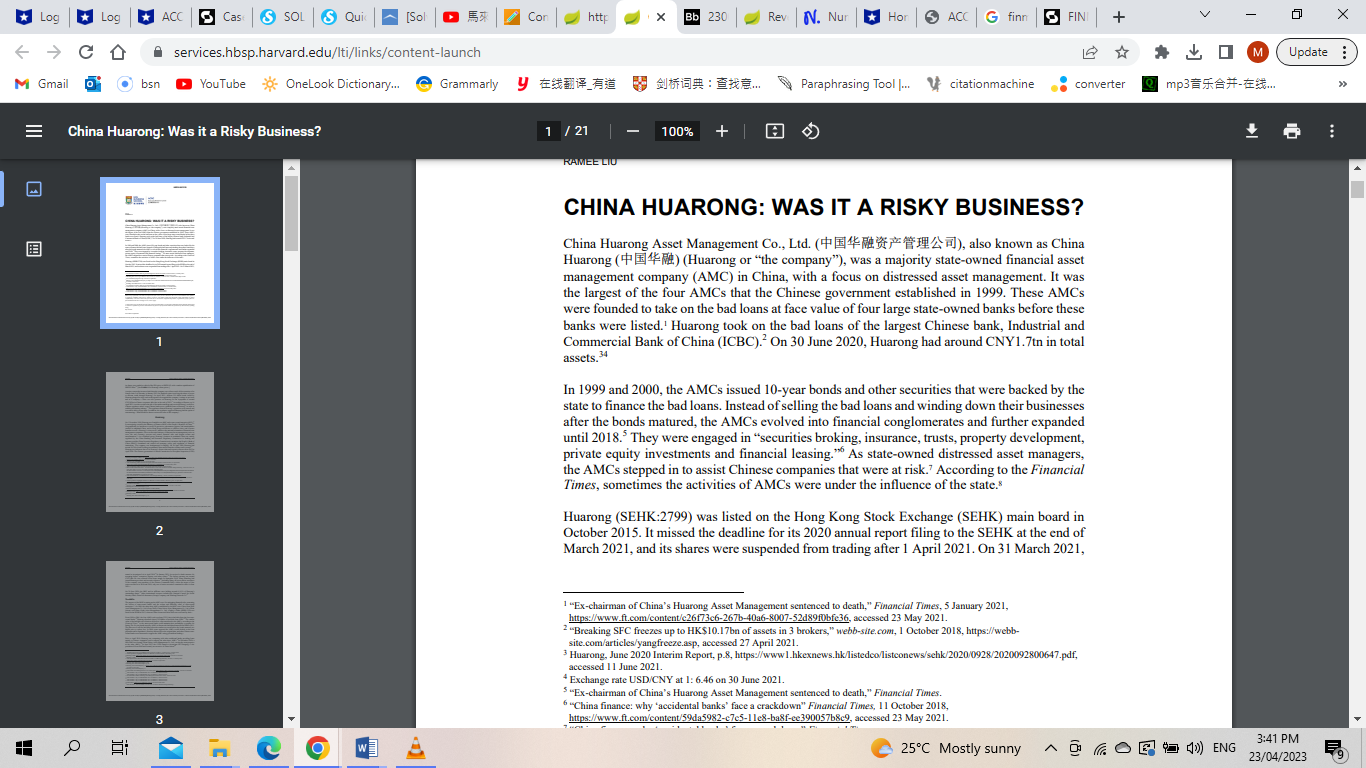Open Mail app from taskbar
1366x768 pixels.
coord(170,748)
